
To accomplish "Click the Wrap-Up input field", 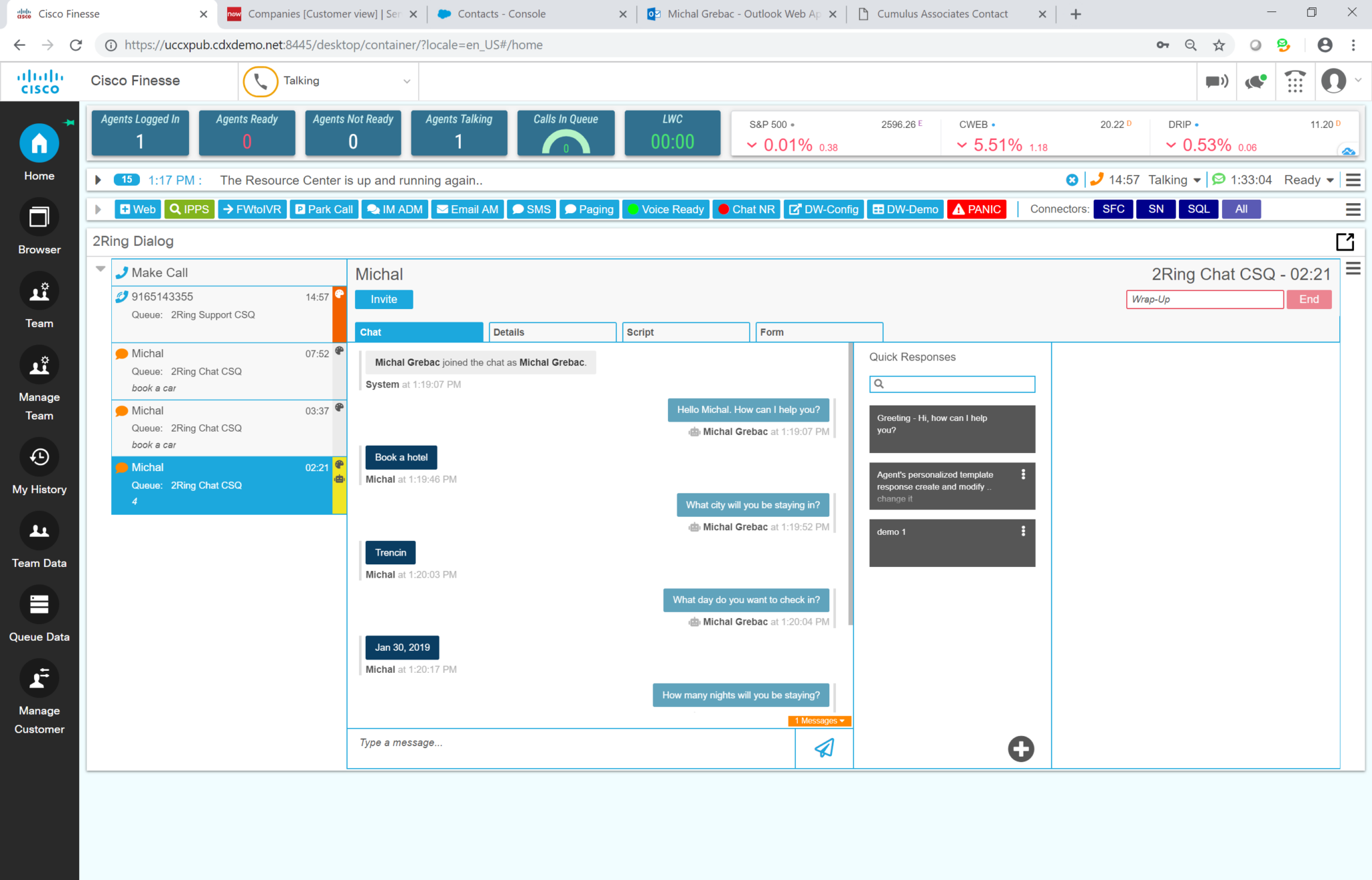I will tap(1204, 299).
